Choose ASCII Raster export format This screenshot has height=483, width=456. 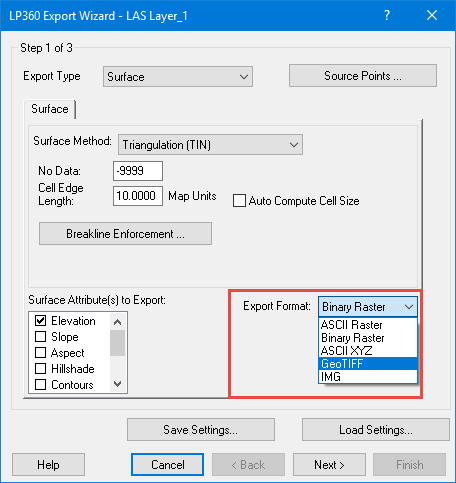pos(368,325)
